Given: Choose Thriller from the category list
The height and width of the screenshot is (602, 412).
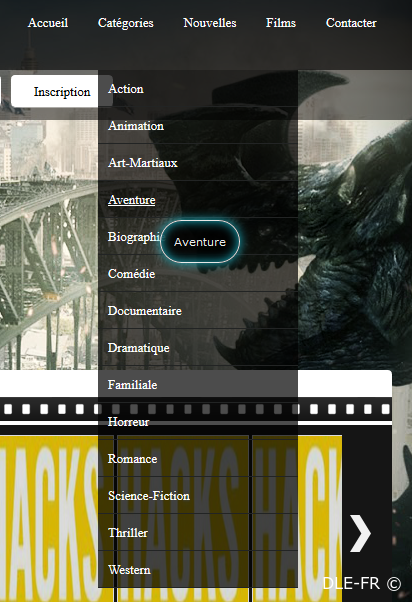Looking at the screenshot, I should (x=198, y=533).
